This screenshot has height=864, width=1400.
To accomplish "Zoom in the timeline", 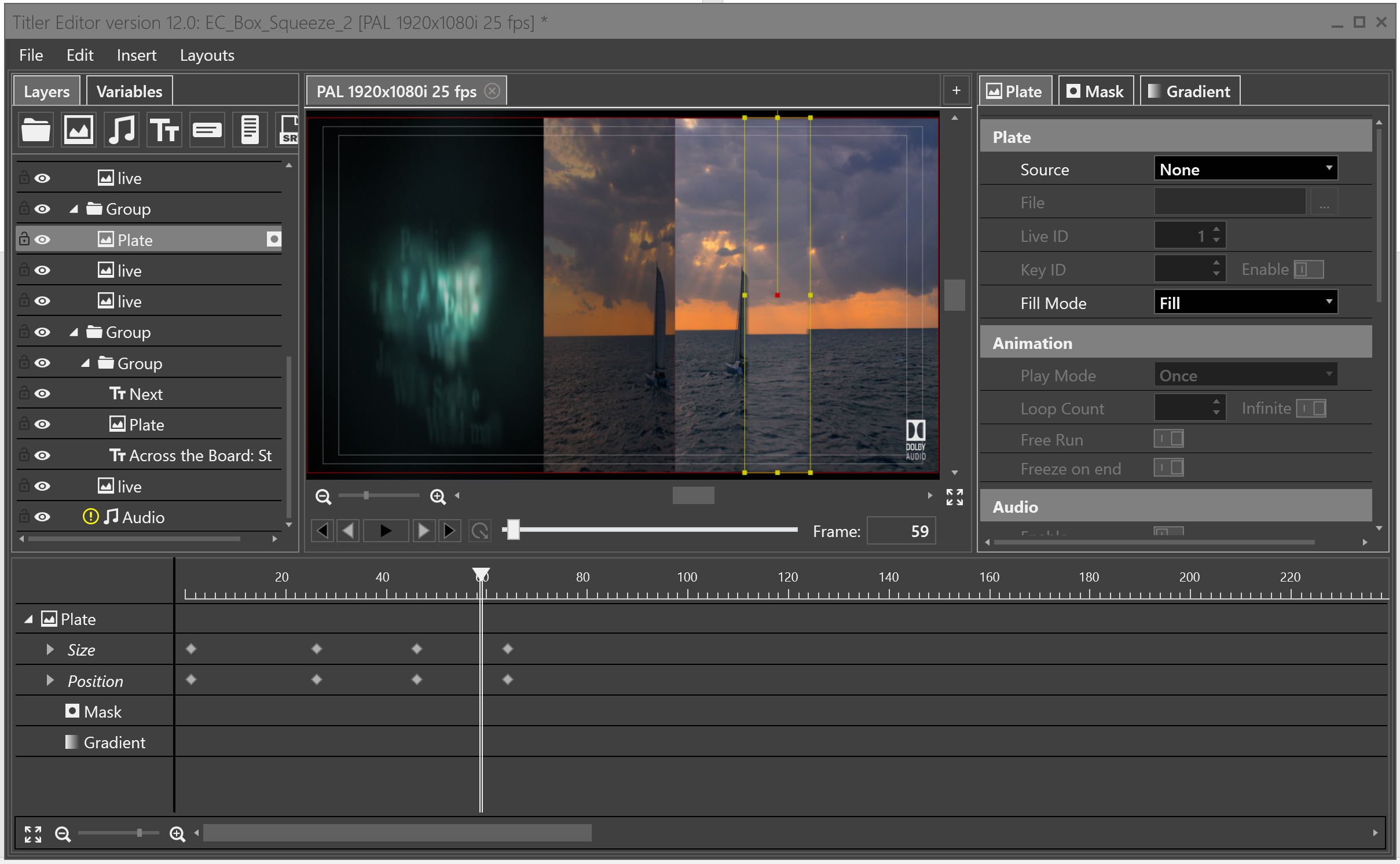I will (x=177, y=834).
